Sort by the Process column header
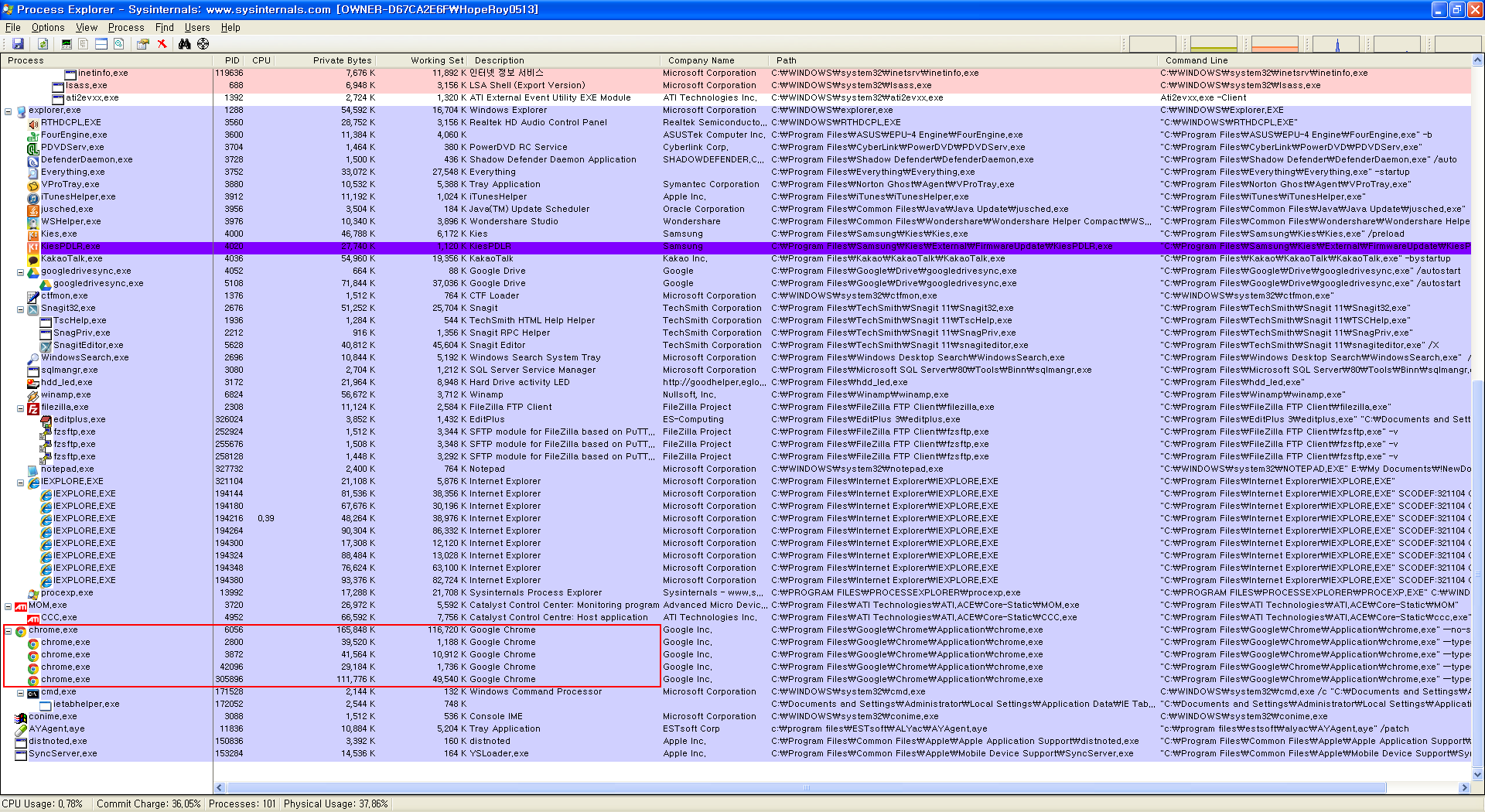The height and width of the screenshot is (812, 1485). point(108,60)
